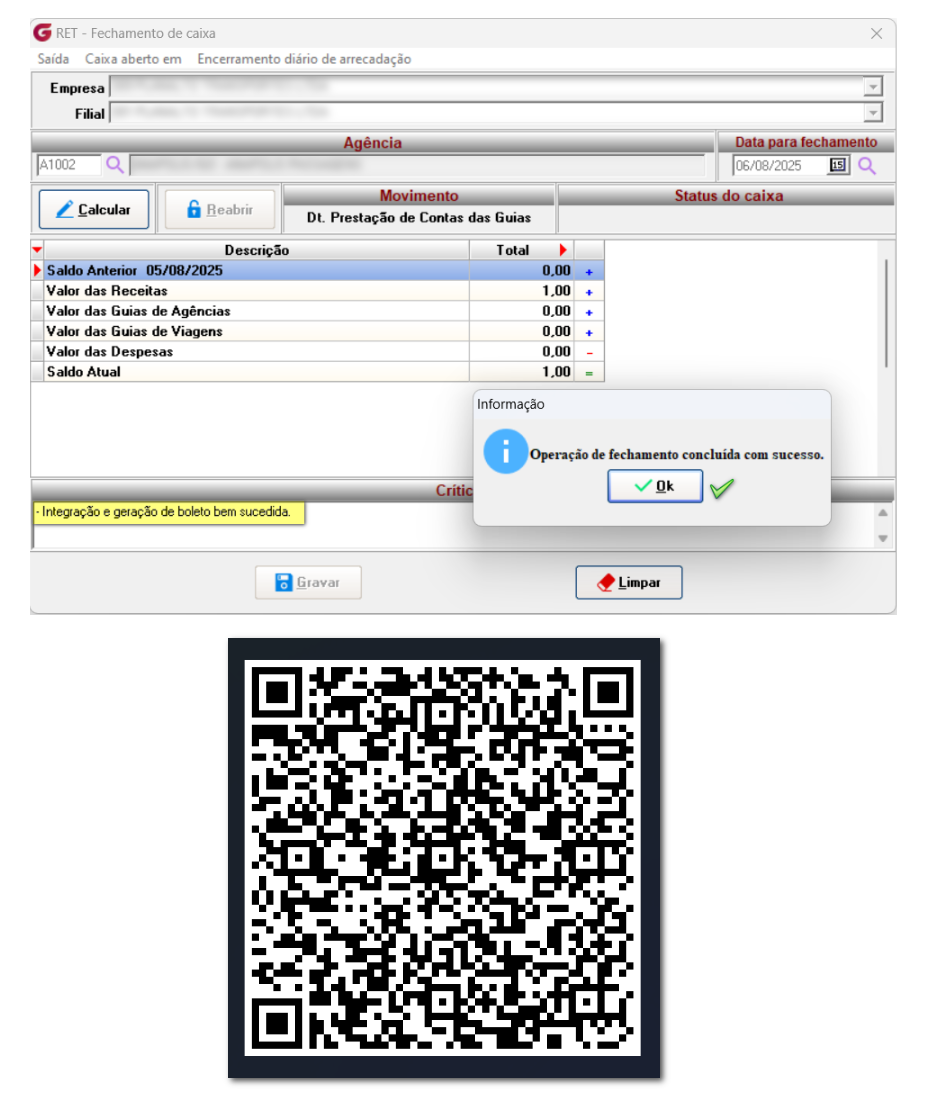
Task: Click the Agência search magnifier icon
Action: (114, 165)
